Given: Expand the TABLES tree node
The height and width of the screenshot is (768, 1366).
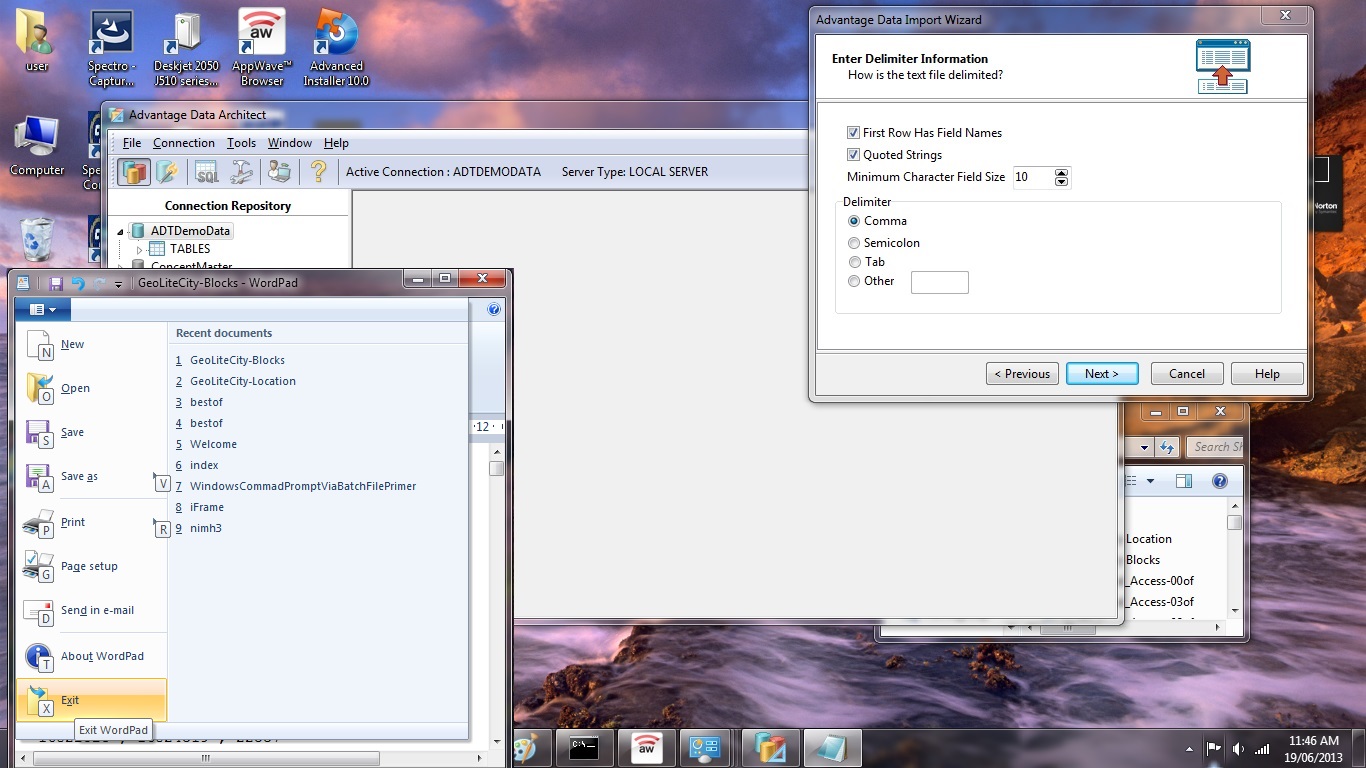Looking at the screenshot, I should click(140, 249).
